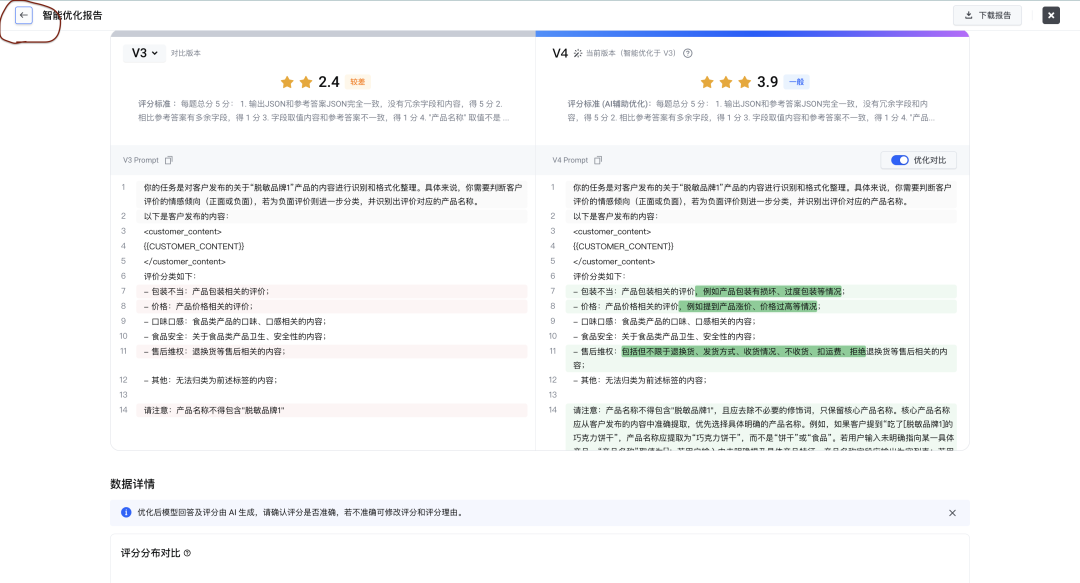Image resolution: width=1080 pixels, height=583 pixels.
Task: Open the V3 version dropdown
Action: (x=145, y=53)
